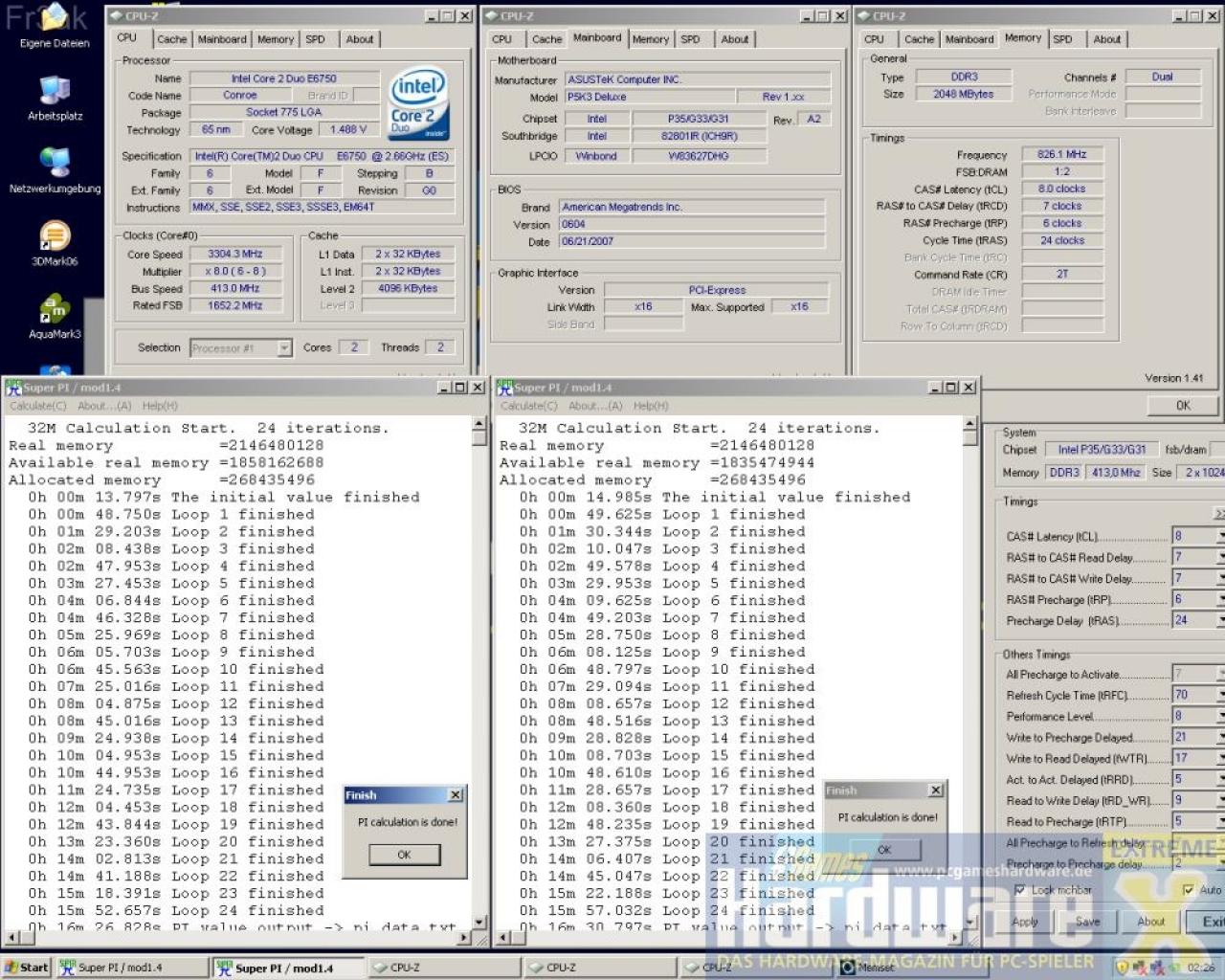The height and width of the screenshot is (980, 1225).
Task: Click the yellow security shield tray icon
Action: (x=1125, y=968)
